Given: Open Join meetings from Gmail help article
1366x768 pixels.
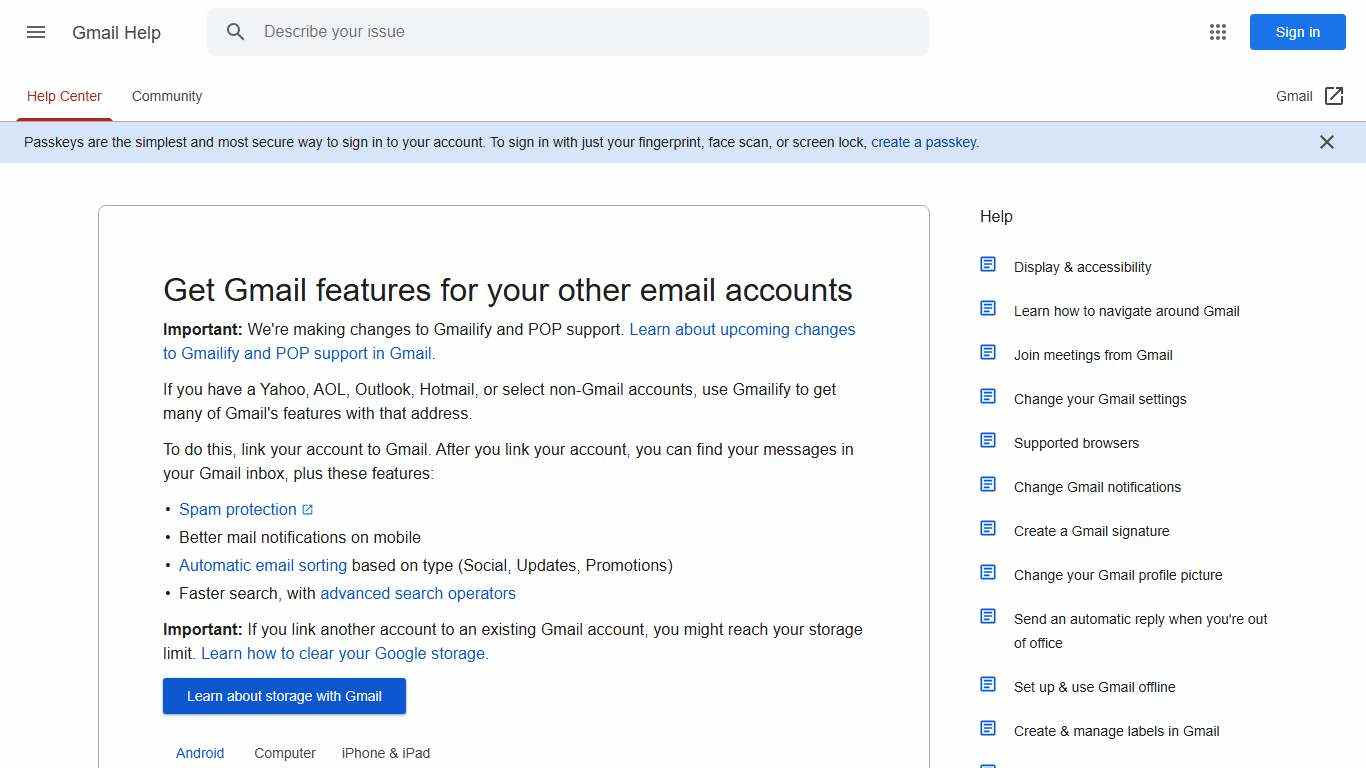Looking at the screenshot, I should pos(1093,355).
